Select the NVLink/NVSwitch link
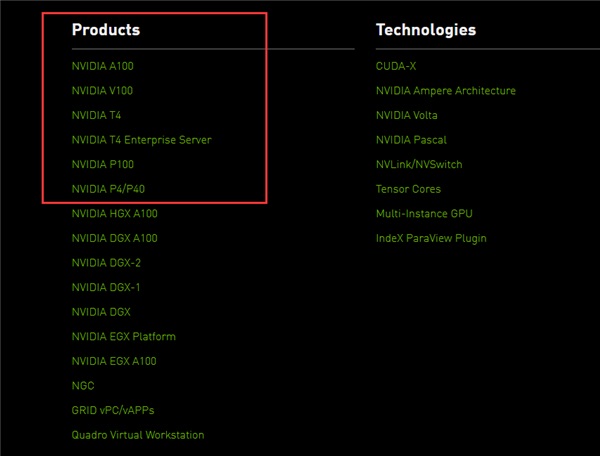 pos(419,164)
